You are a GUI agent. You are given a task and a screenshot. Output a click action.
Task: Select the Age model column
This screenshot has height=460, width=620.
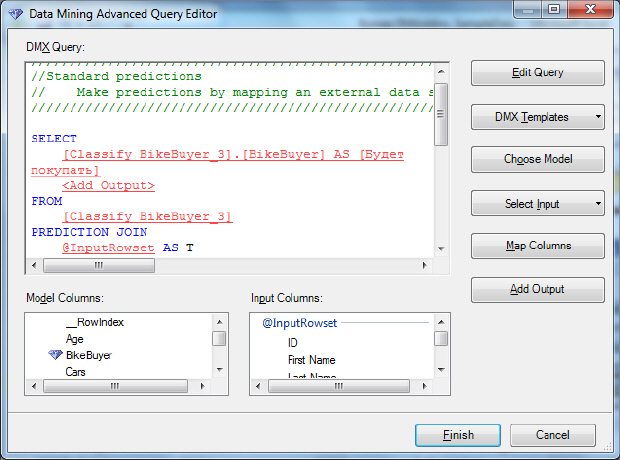point(74,339)
